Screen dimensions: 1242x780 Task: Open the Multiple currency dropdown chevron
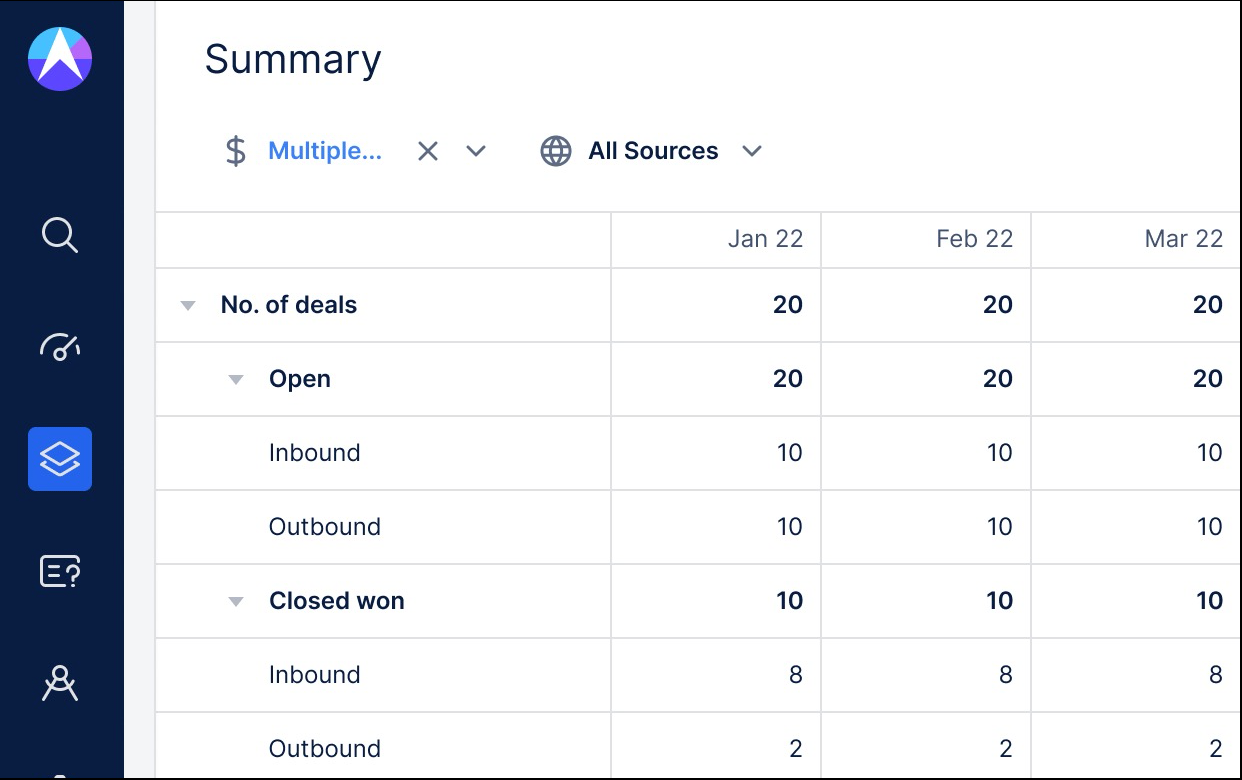(x=476, y=151)
